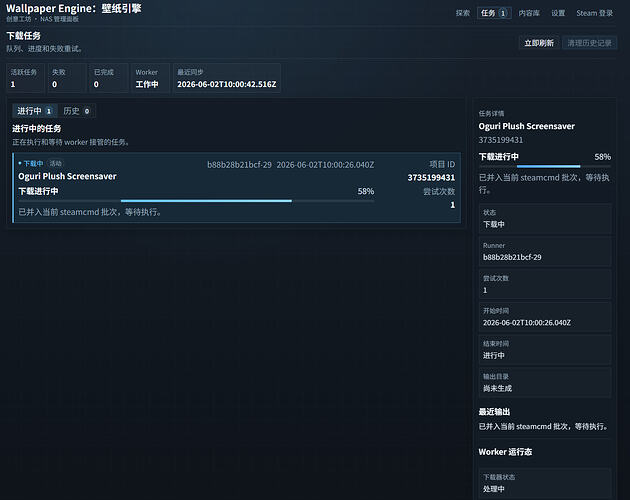Click the Runner value b88b28b21bcf-29 in details

512,257
